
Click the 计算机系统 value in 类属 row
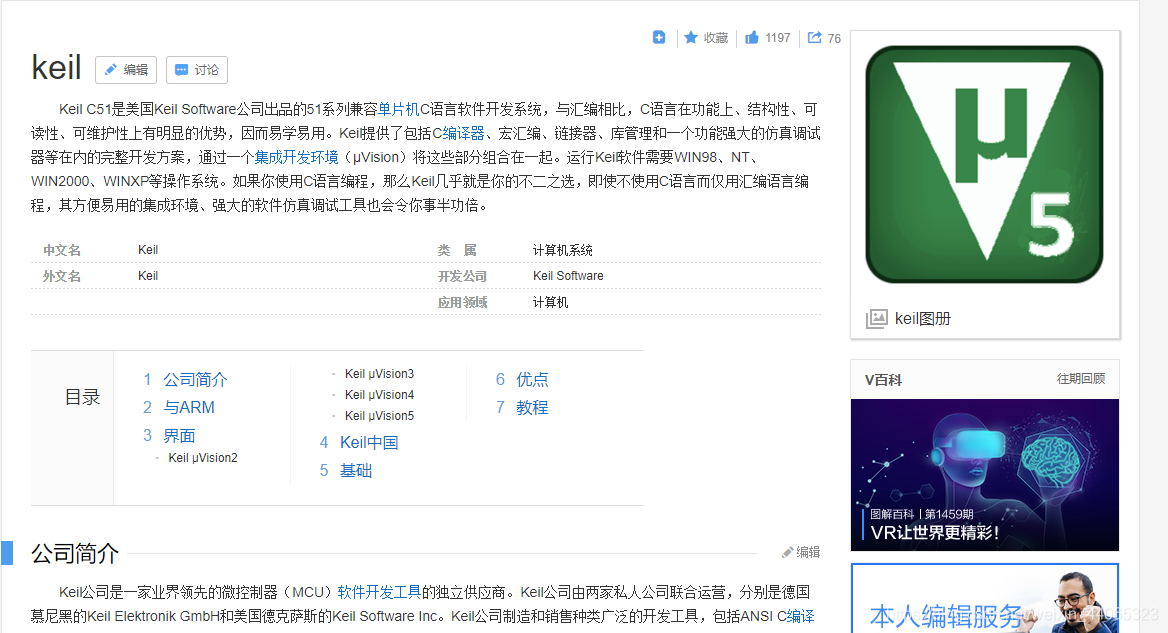(562, 250)
